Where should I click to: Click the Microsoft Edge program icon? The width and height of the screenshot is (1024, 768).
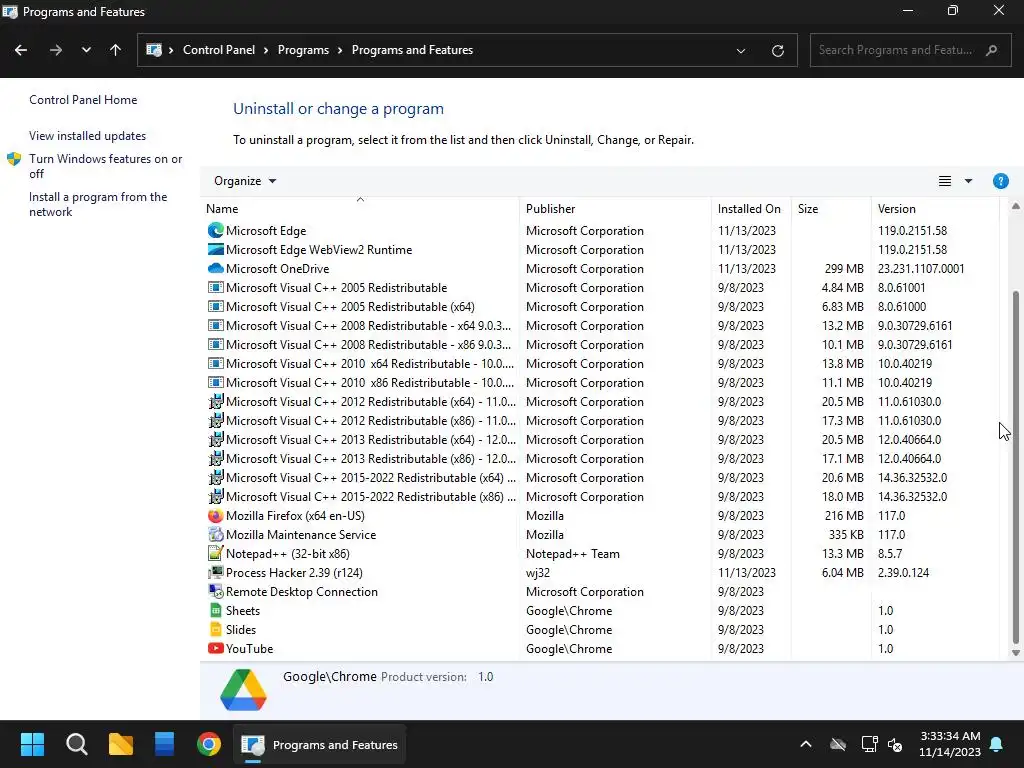point(216,231)
